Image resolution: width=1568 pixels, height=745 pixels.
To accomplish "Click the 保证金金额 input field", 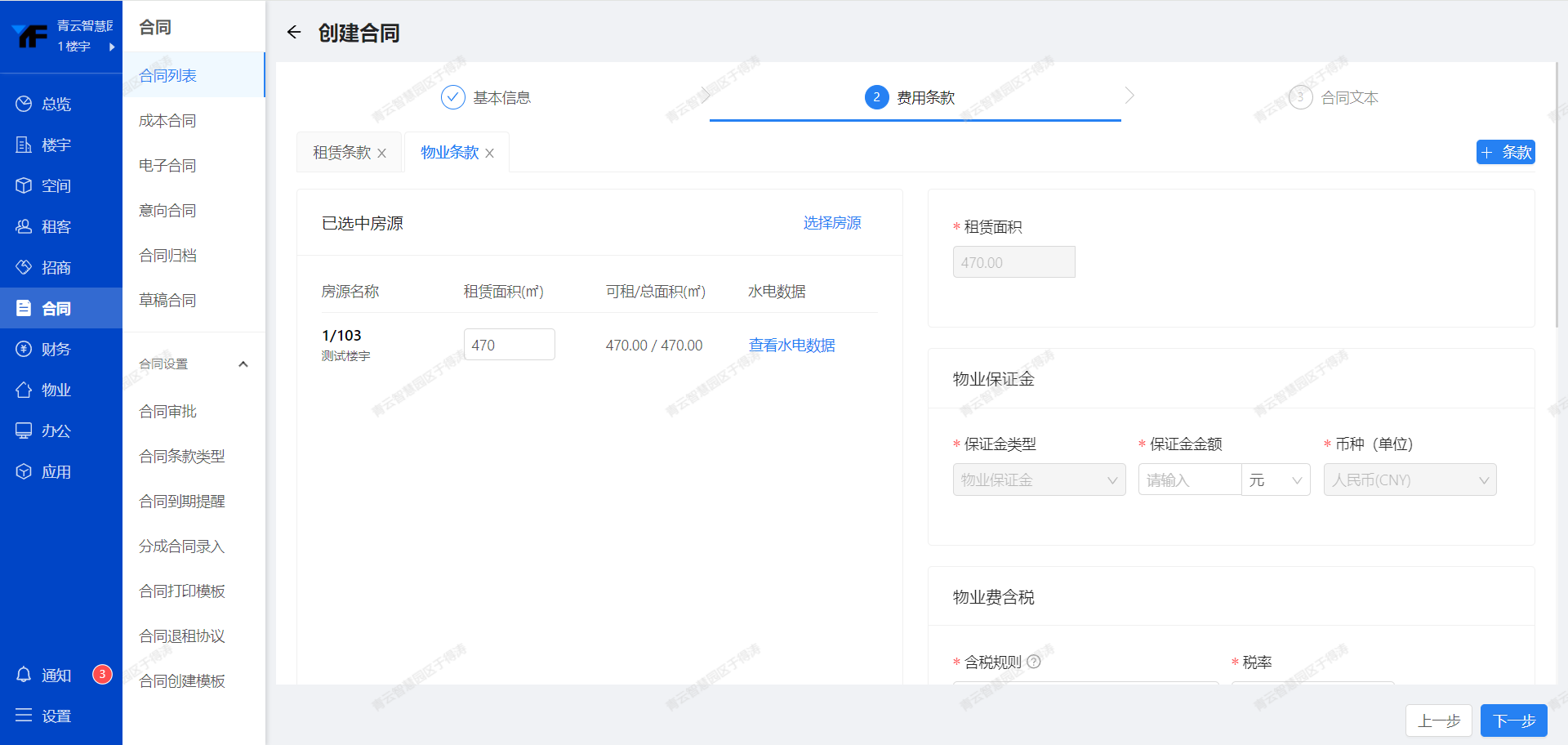I will [x=1189, y=480].
